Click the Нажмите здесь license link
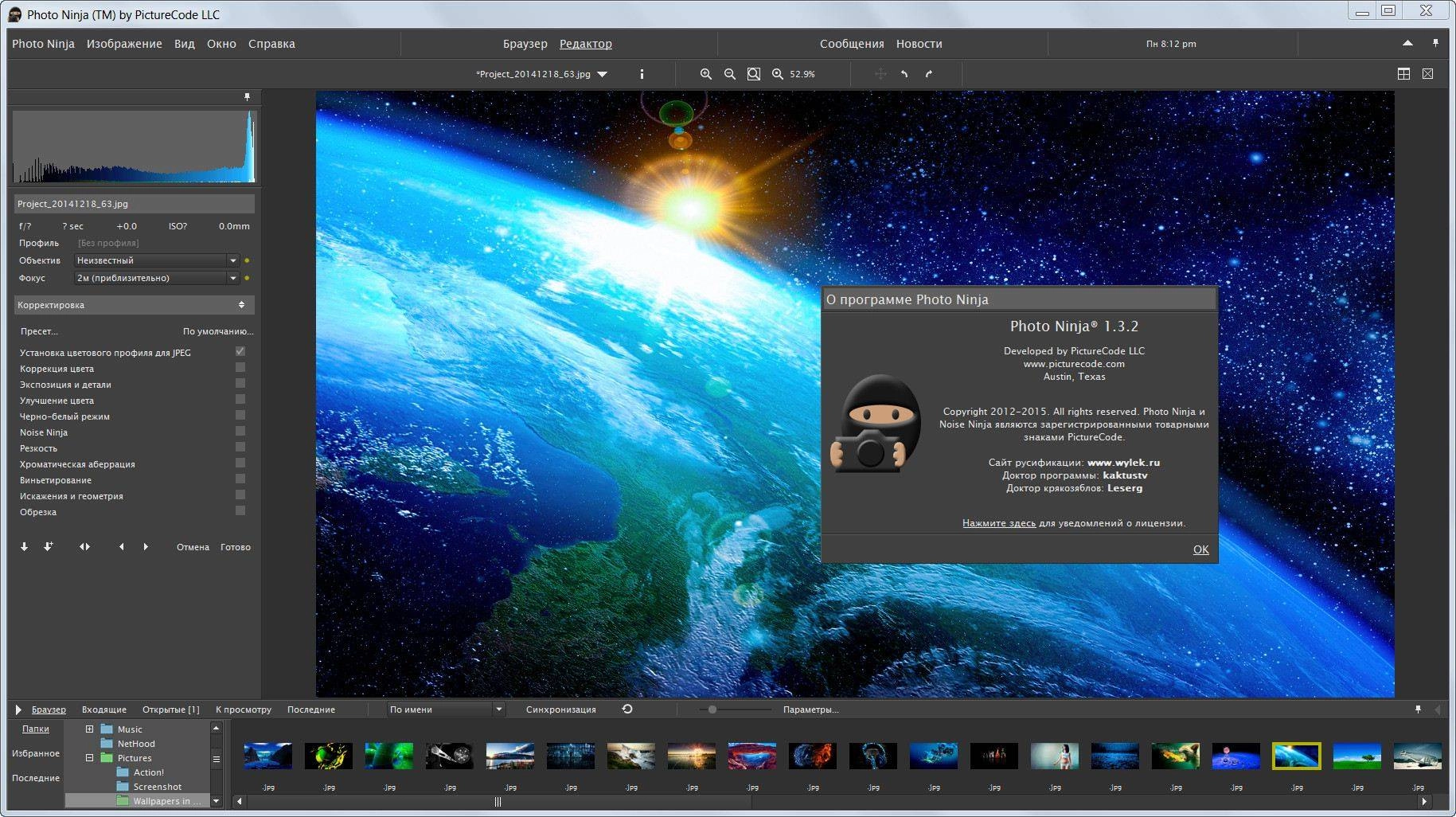 pos(998,523)
